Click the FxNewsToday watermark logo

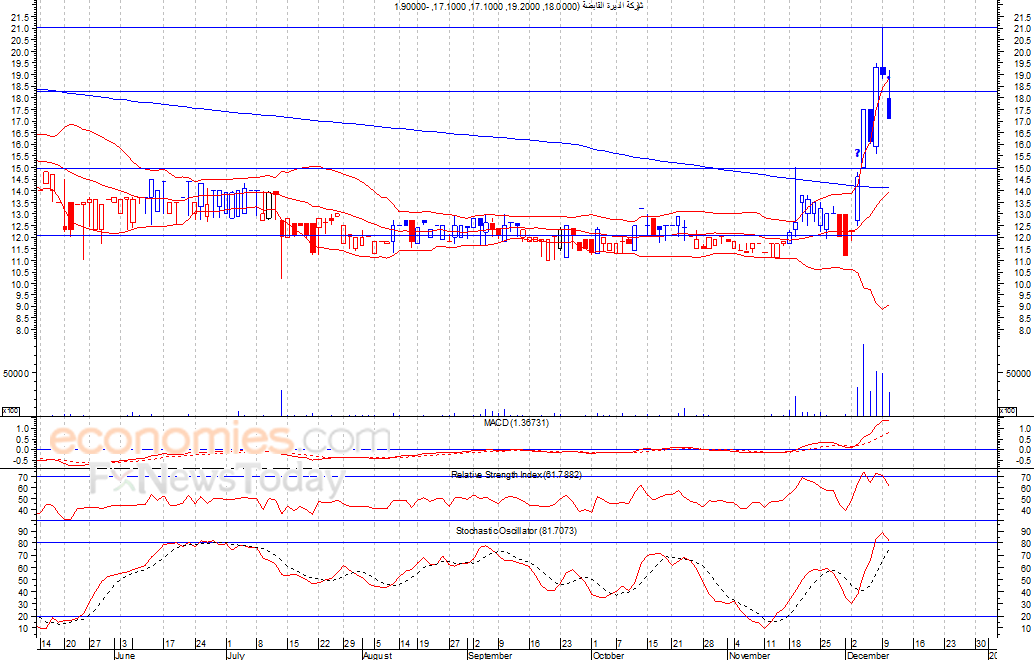click(216, 481)
